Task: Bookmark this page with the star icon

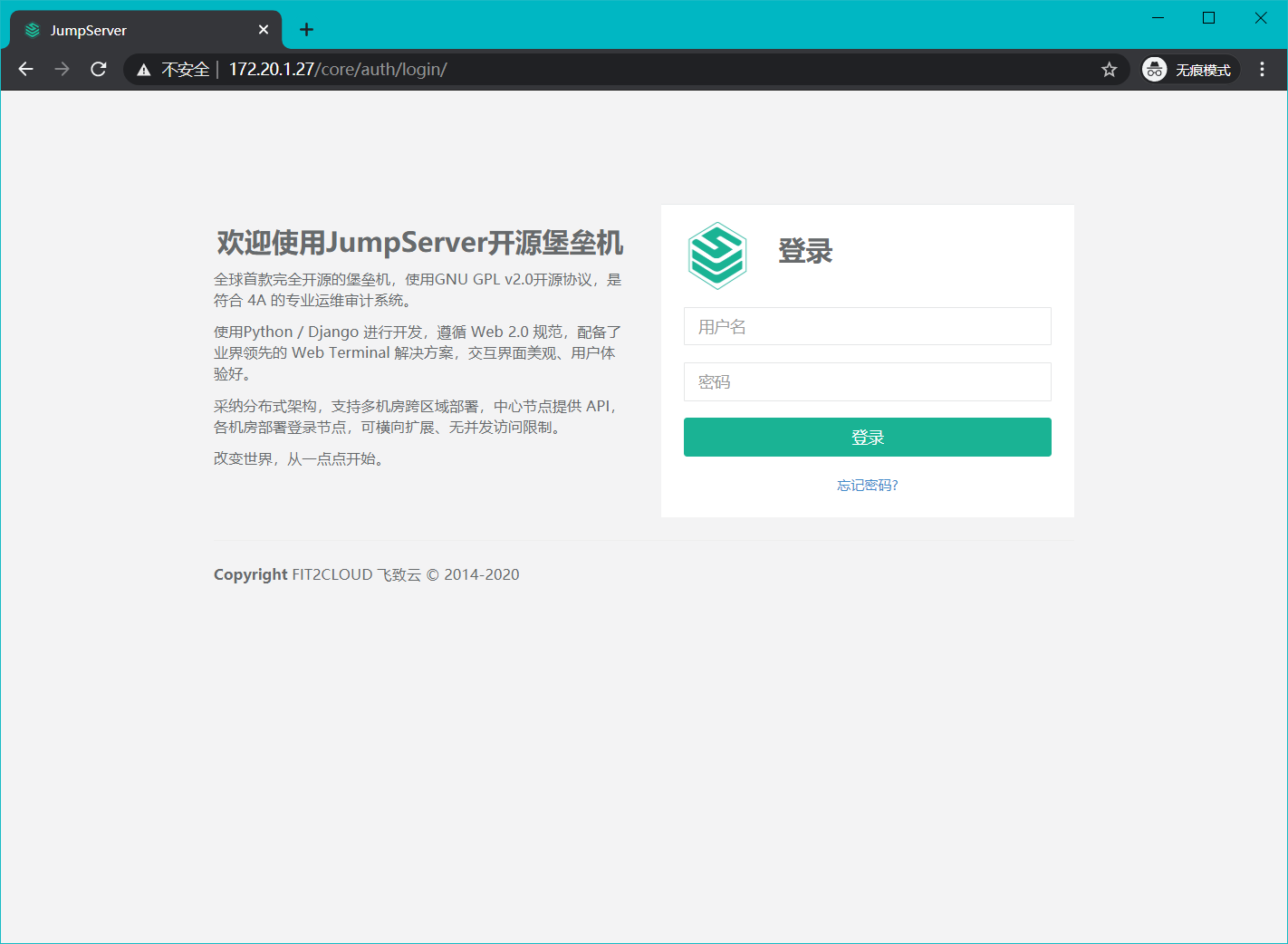Action: pos(1109,70)
